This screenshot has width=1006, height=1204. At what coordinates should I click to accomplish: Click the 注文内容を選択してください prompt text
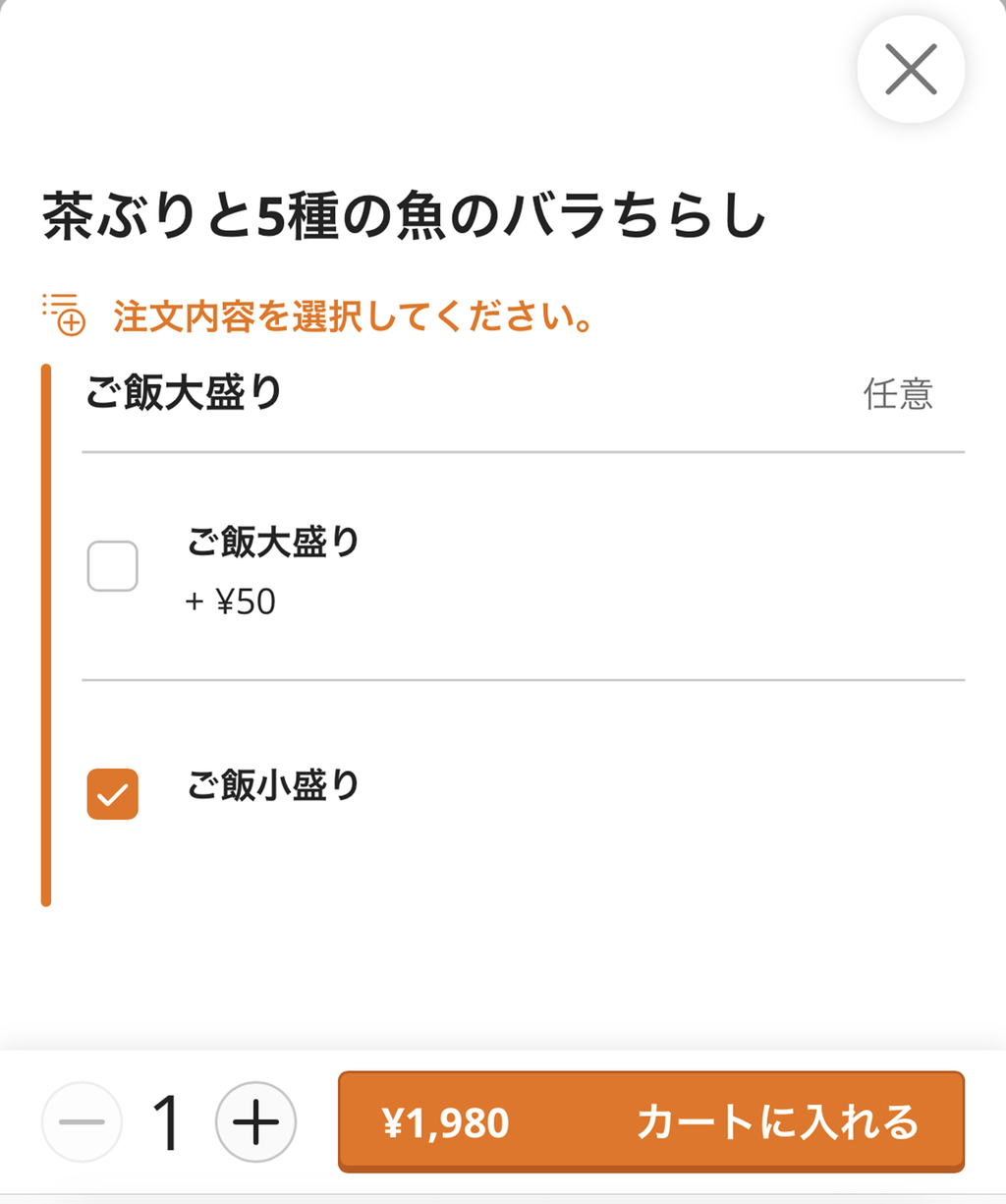coord(353,316)
